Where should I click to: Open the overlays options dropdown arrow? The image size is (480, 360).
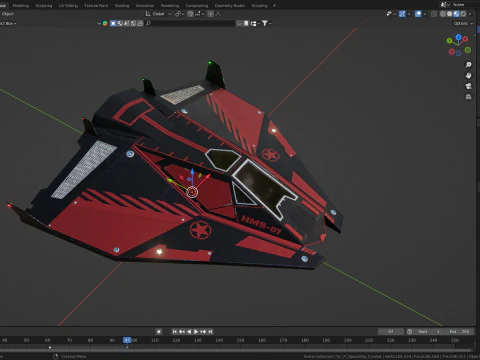click(x=425, y=14)
